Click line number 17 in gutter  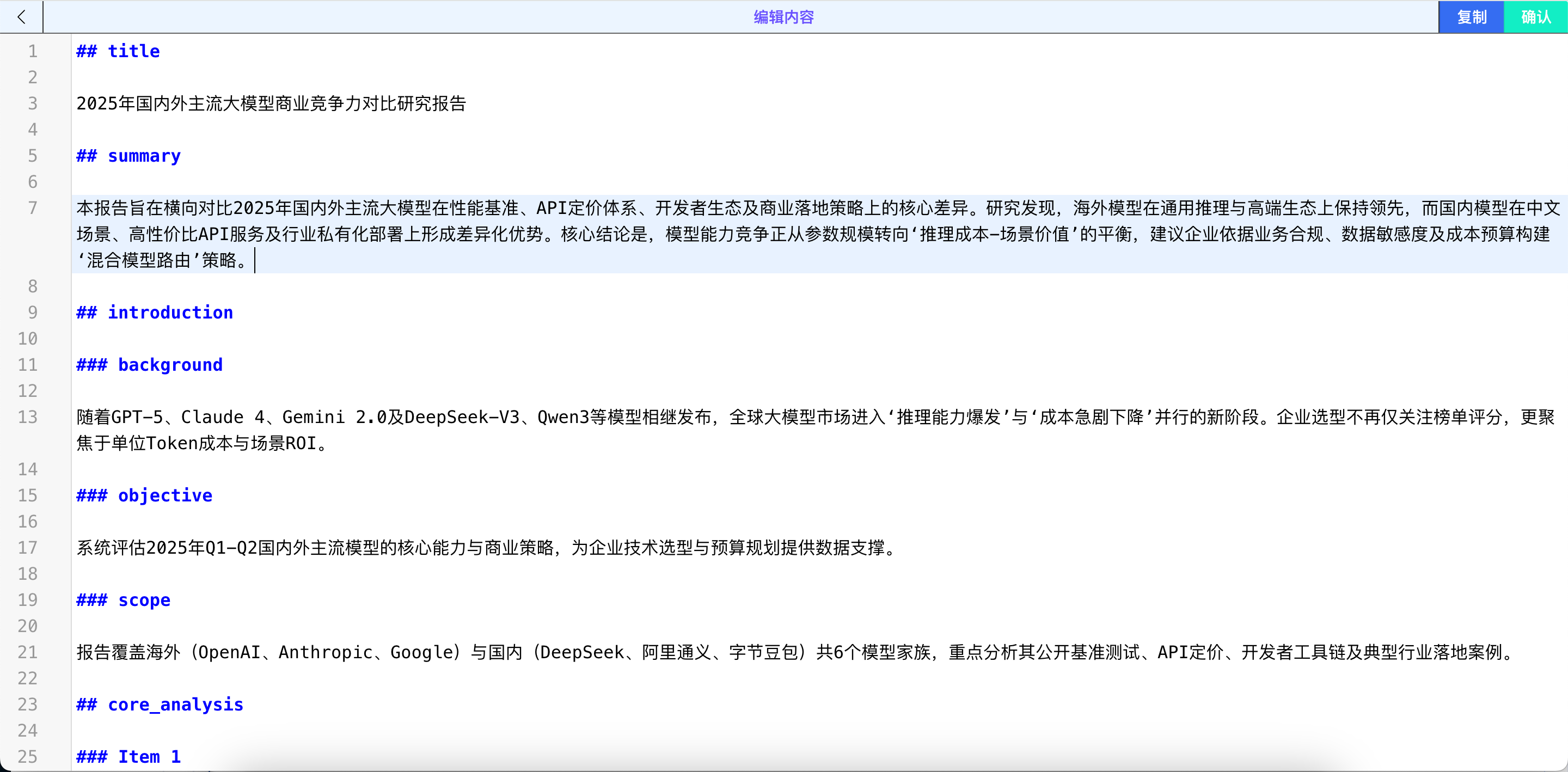point(27,547)
